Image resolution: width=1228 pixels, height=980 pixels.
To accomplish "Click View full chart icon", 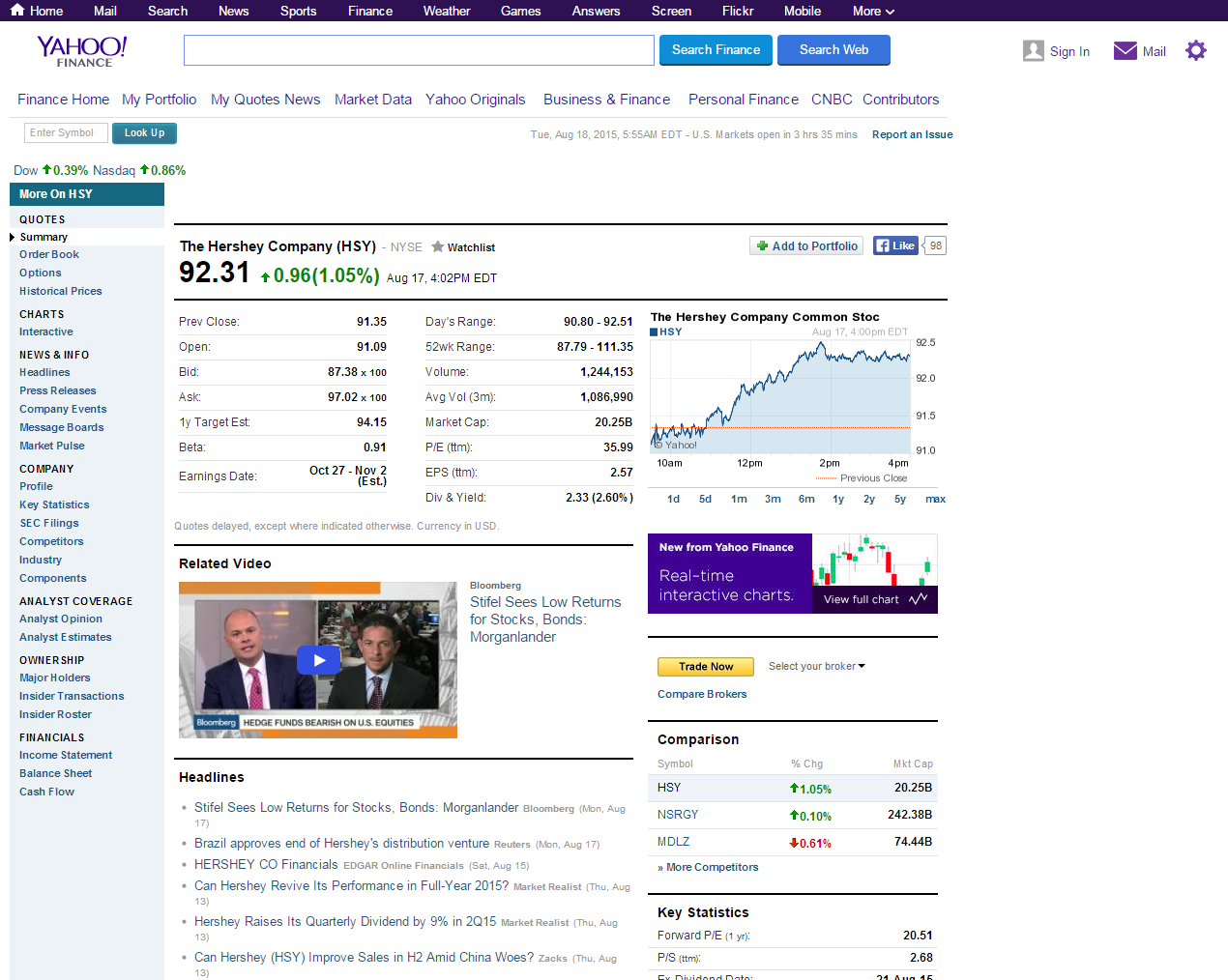I will point(919,599).
